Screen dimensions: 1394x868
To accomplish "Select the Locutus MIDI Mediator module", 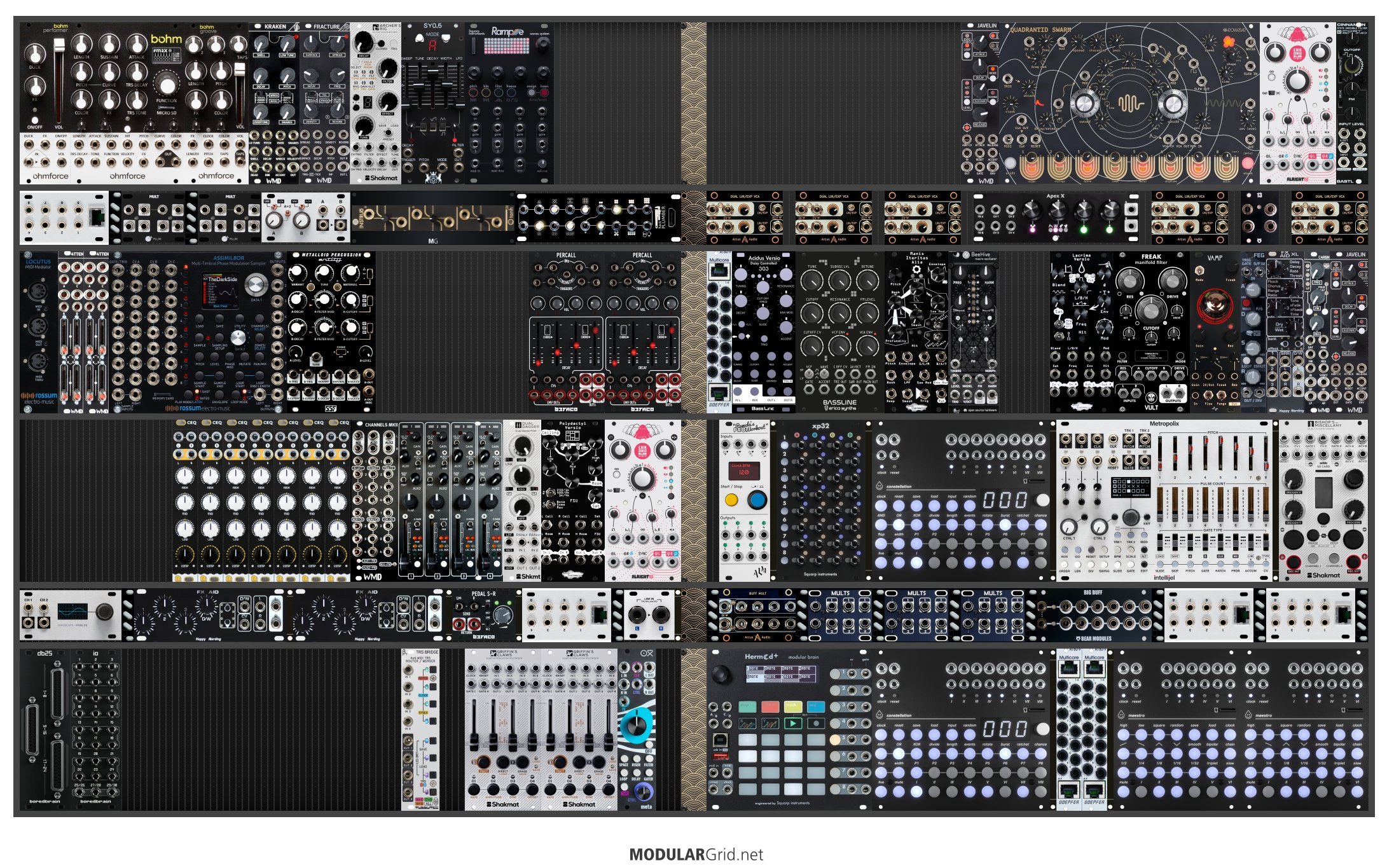I will [x=39, y=333].
